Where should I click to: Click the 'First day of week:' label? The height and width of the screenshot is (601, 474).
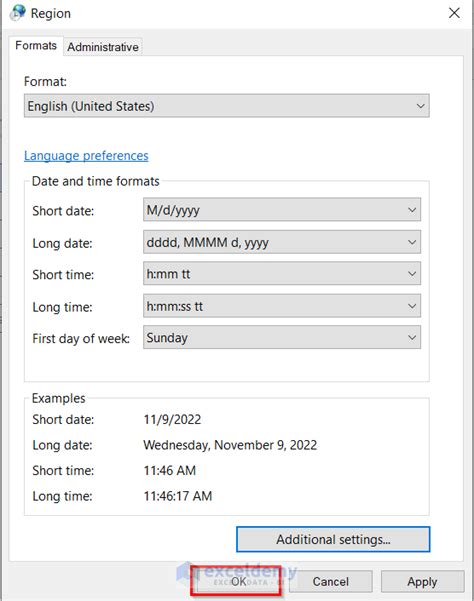pos(81,338)
